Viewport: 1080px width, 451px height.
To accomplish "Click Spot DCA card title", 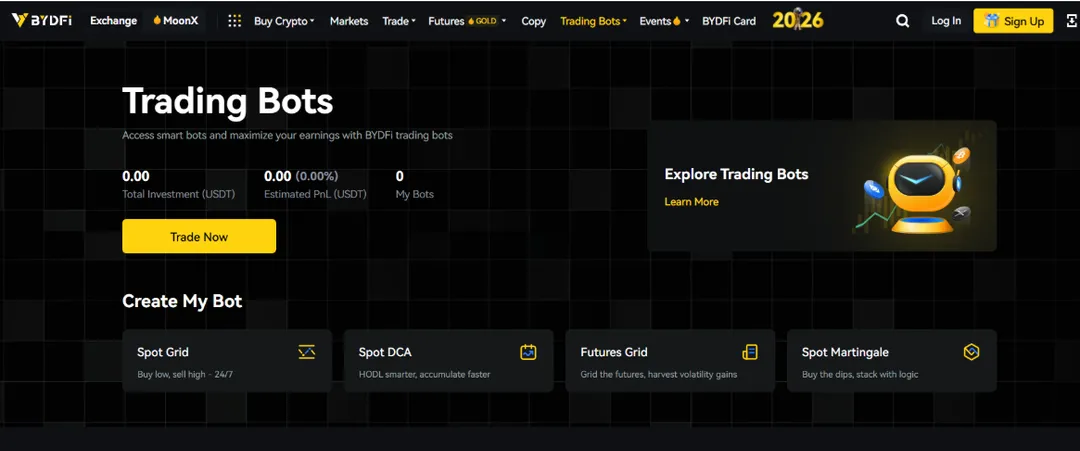I will (385, 352).
